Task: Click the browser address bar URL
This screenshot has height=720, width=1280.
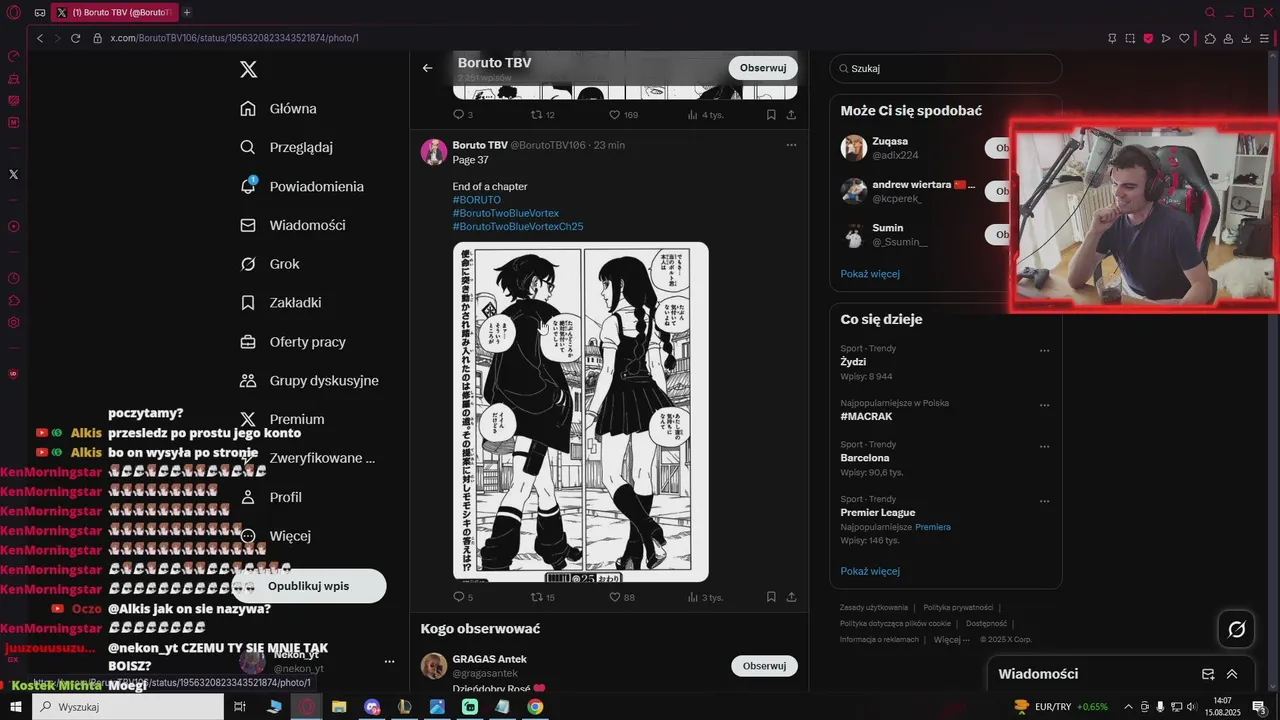Action: (x=234, y=38)
